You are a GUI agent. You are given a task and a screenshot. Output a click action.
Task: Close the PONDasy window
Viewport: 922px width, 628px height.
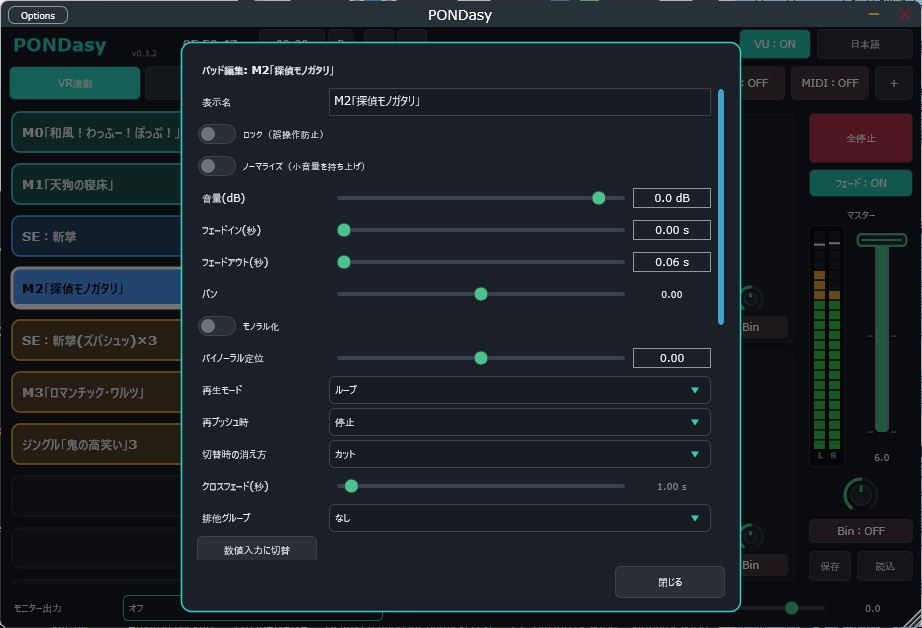[905, 14]
